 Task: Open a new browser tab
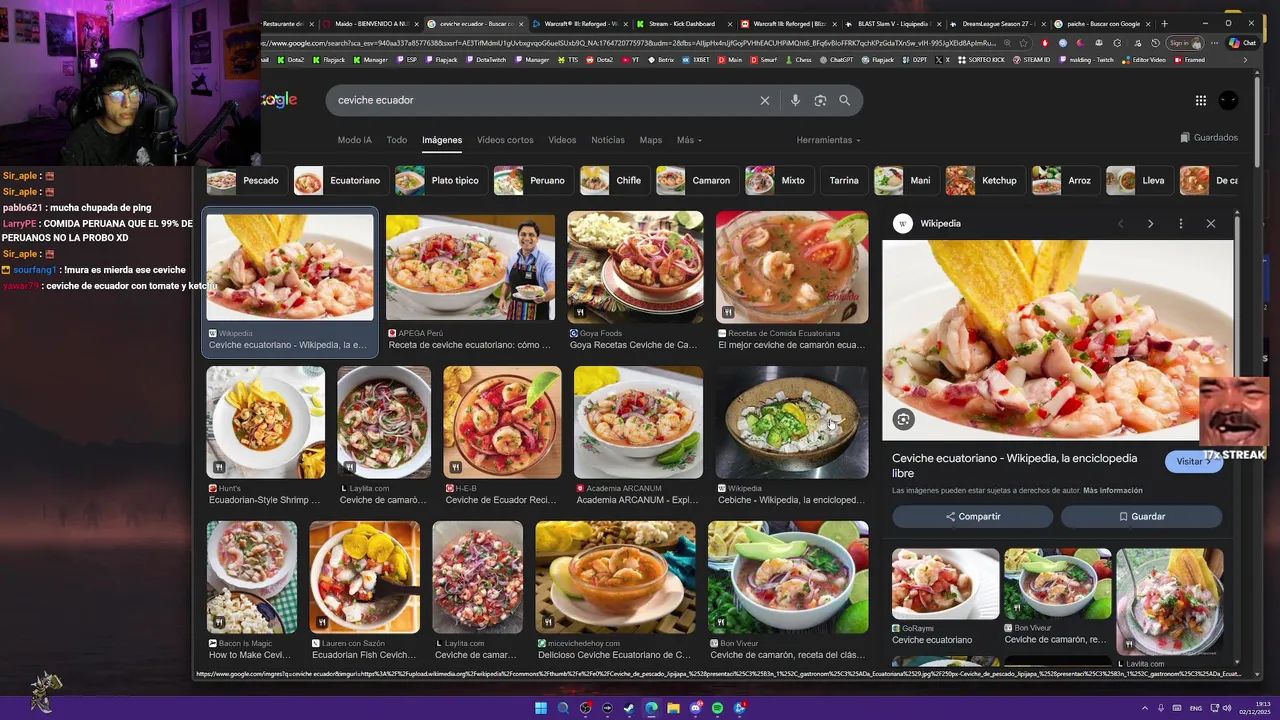click(1164, 23)
